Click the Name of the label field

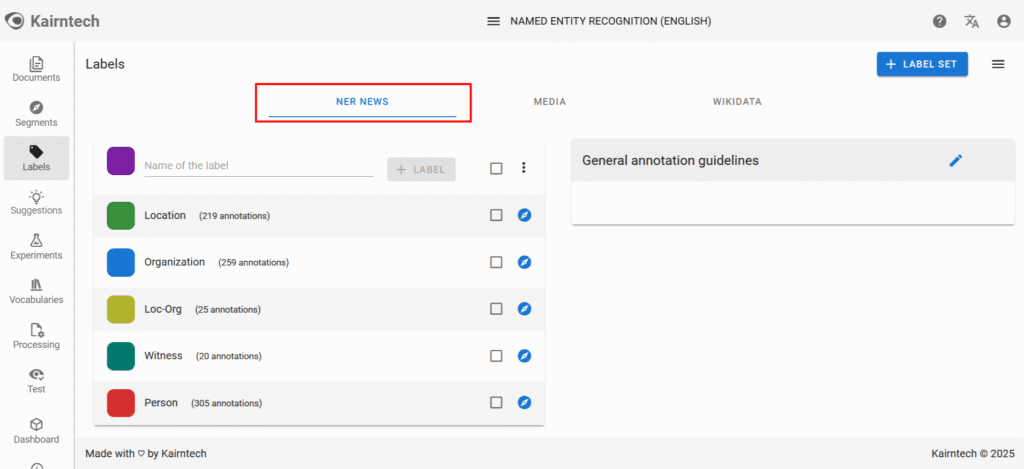pos(258,166)
